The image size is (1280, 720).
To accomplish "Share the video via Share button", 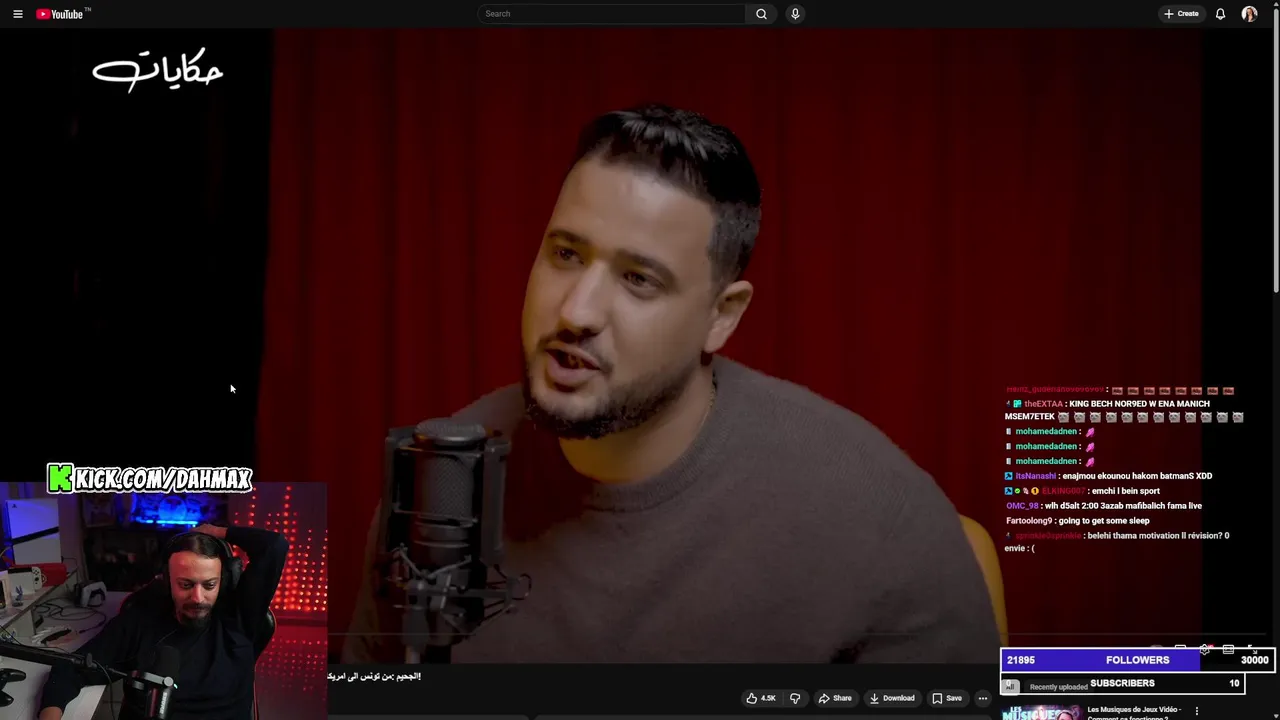I will (x=835, y=698).
